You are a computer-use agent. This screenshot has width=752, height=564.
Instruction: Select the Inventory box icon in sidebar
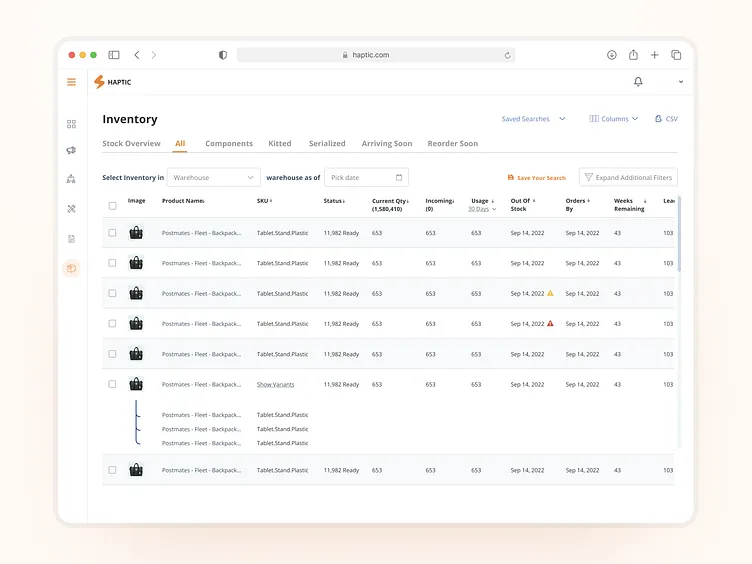(x=71, y=268)
